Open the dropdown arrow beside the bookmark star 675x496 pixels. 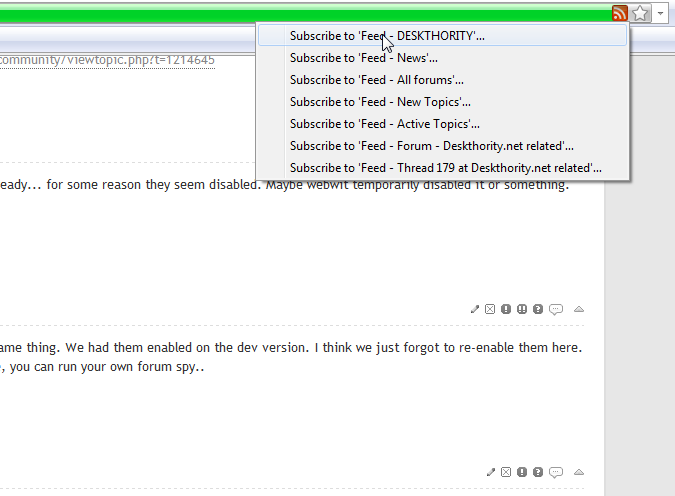661,13
